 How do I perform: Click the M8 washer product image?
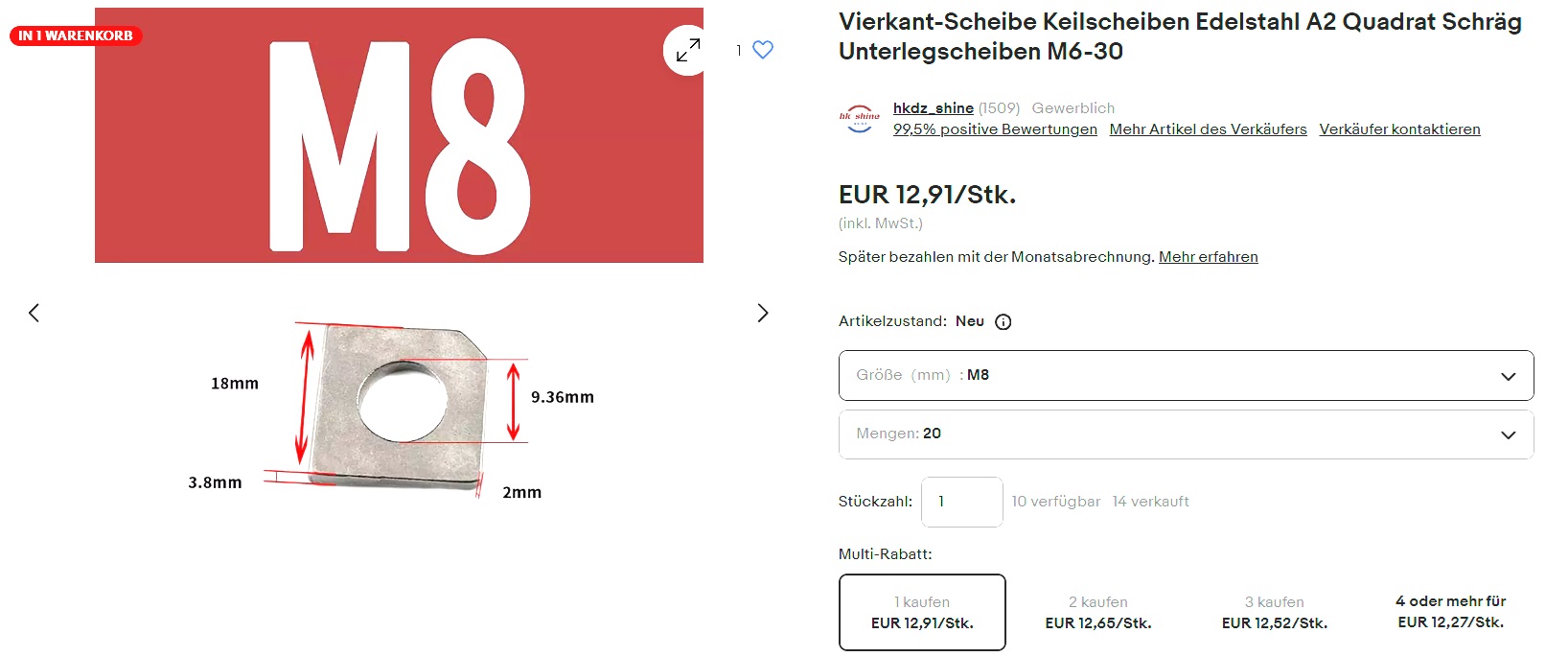pyautogui.click(x=399, y=403)
